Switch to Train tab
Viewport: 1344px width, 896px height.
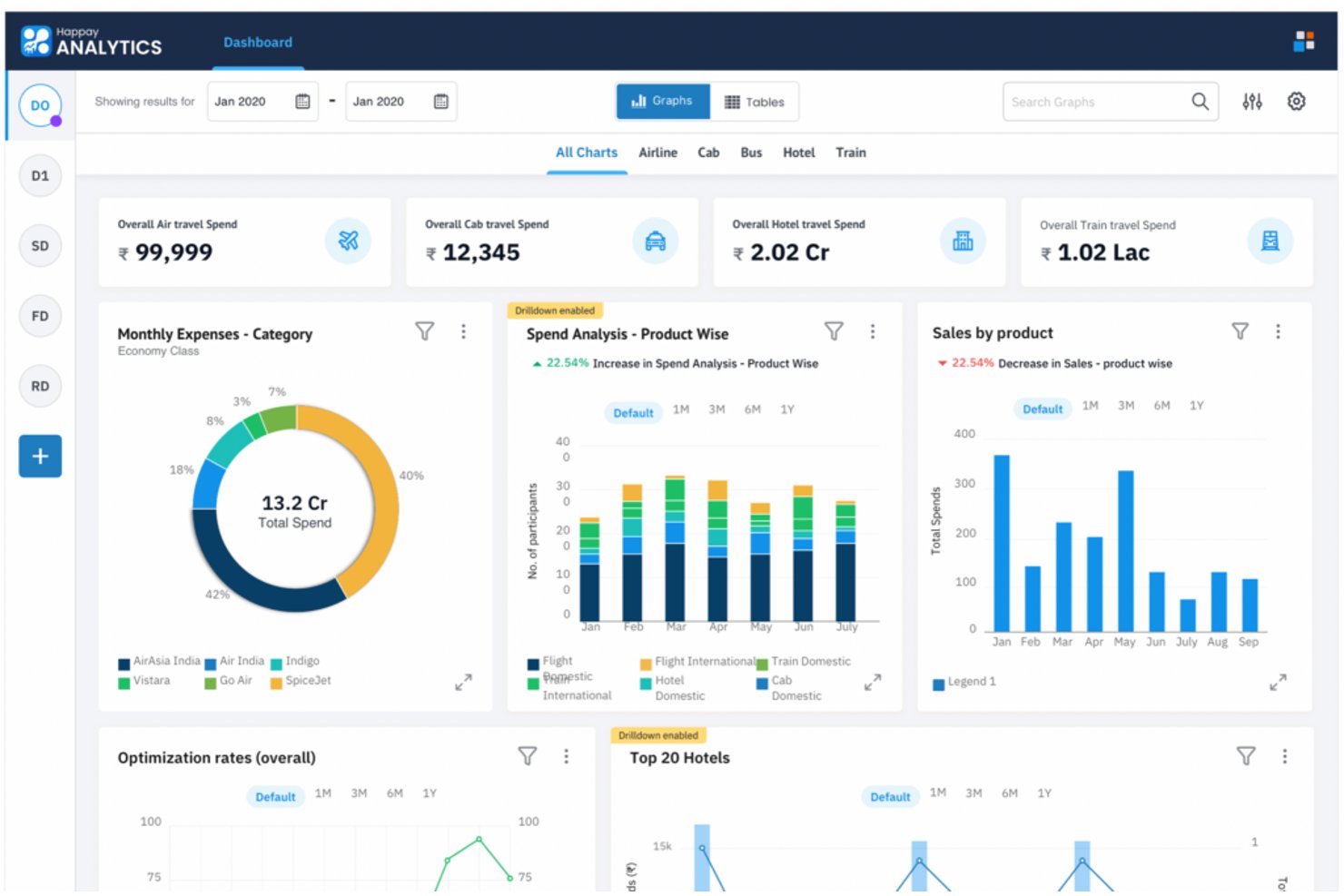851,153
